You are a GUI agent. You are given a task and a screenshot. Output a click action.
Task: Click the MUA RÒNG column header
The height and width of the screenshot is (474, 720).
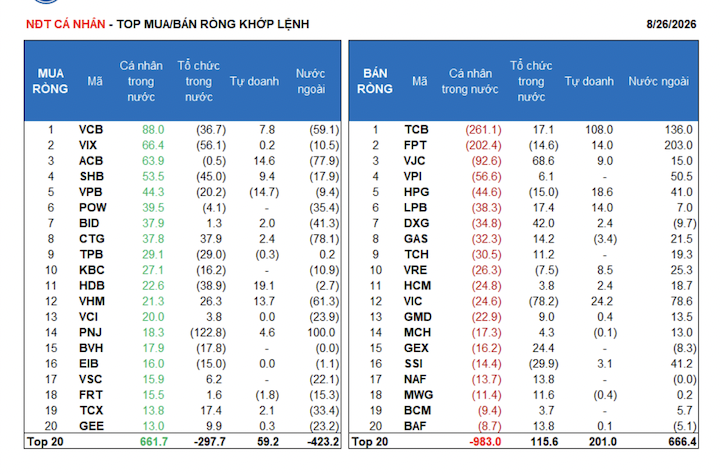pos(50,81)
